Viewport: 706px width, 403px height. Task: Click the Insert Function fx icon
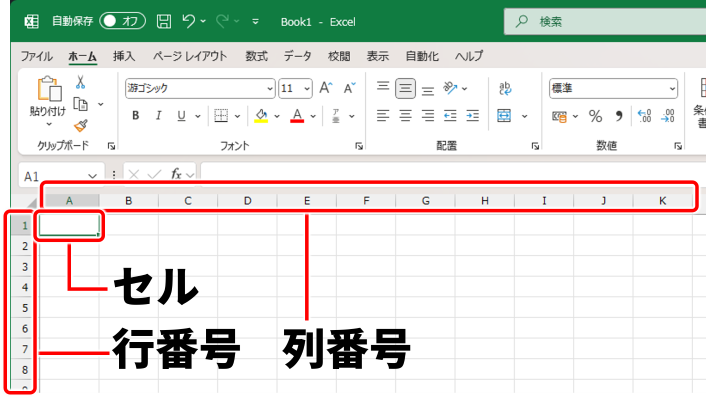(176, 174)
